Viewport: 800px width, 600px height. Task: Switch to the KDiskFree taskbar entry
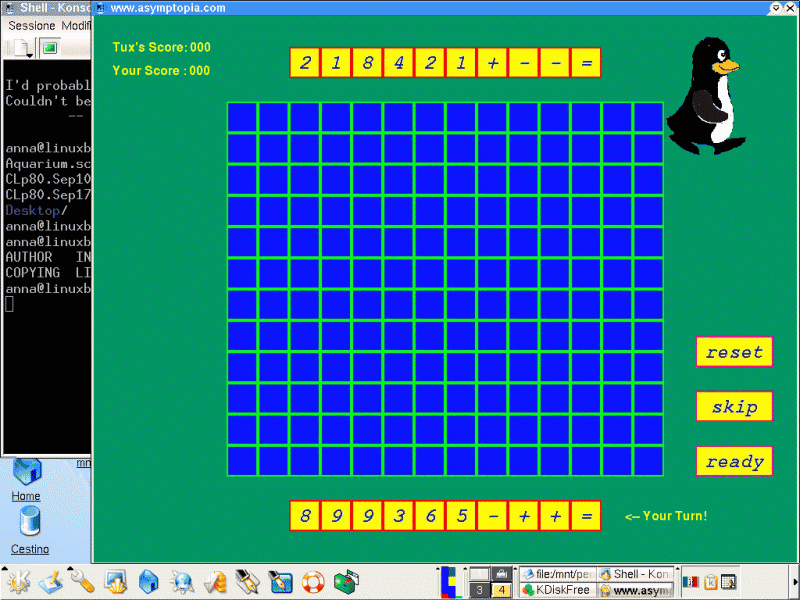558,590
